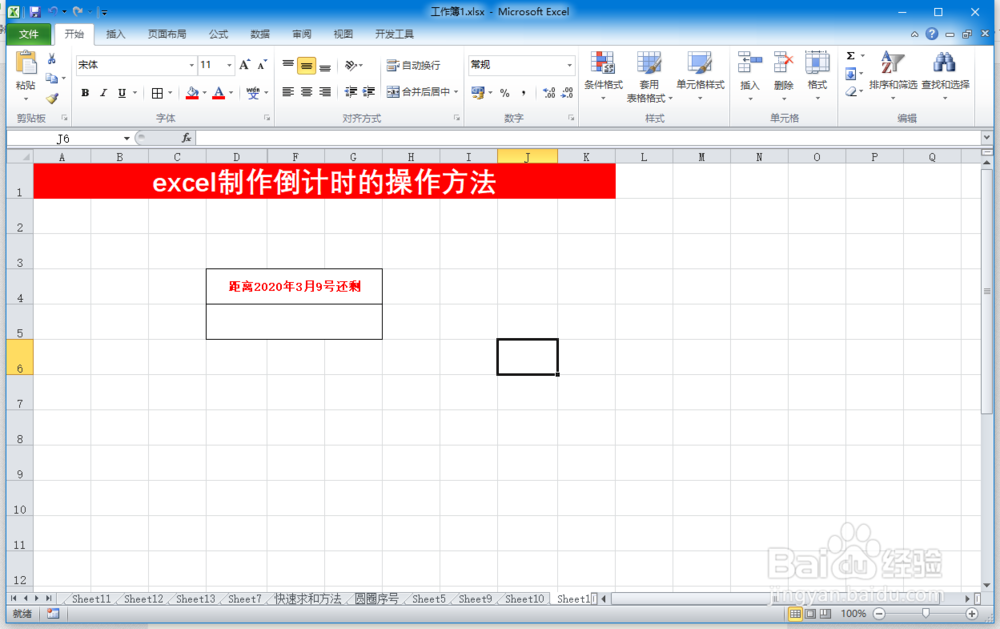Open the 快速求和方法 worksheet tab
Viewport: 1000px width, 629px height.
point(308,599)
